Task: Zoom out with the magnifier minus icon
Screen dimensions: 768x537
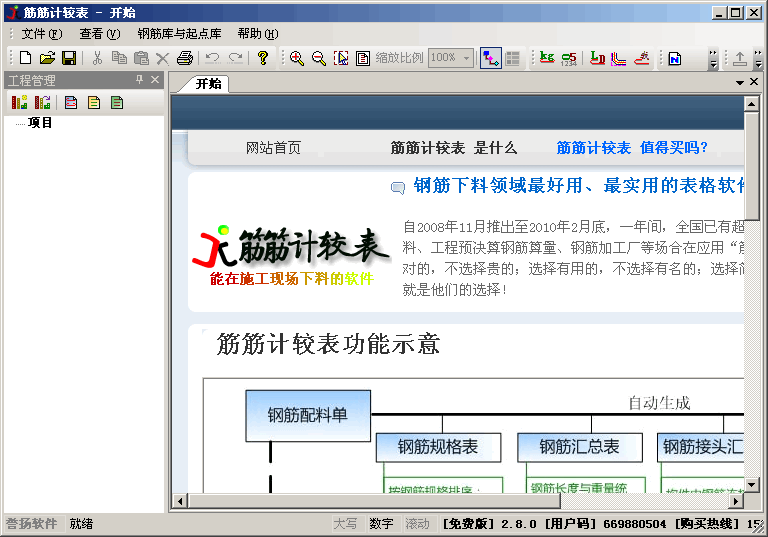Action: [x=319, y=58]
